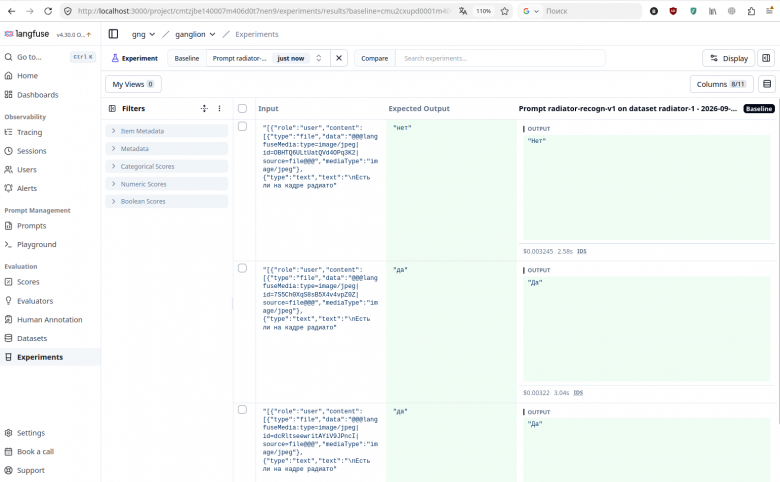Open the Columns 8/11 selector
This screenshot has height=482, width=780.
(721, 84)
